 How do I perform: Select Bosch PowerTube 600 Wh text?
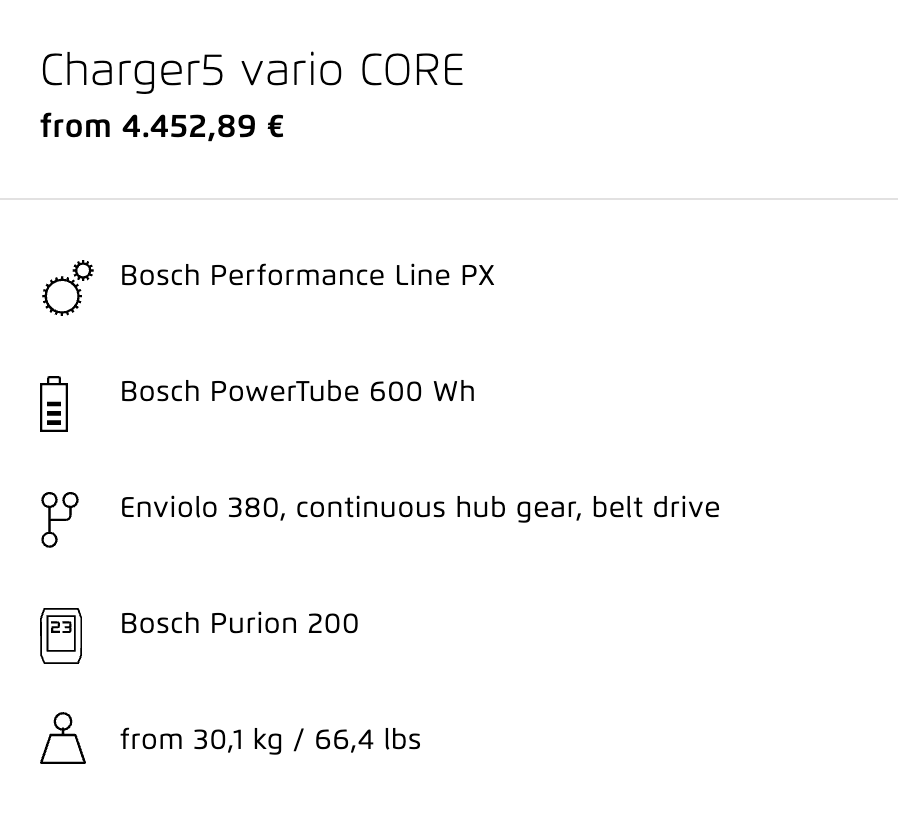pos(298,392)
